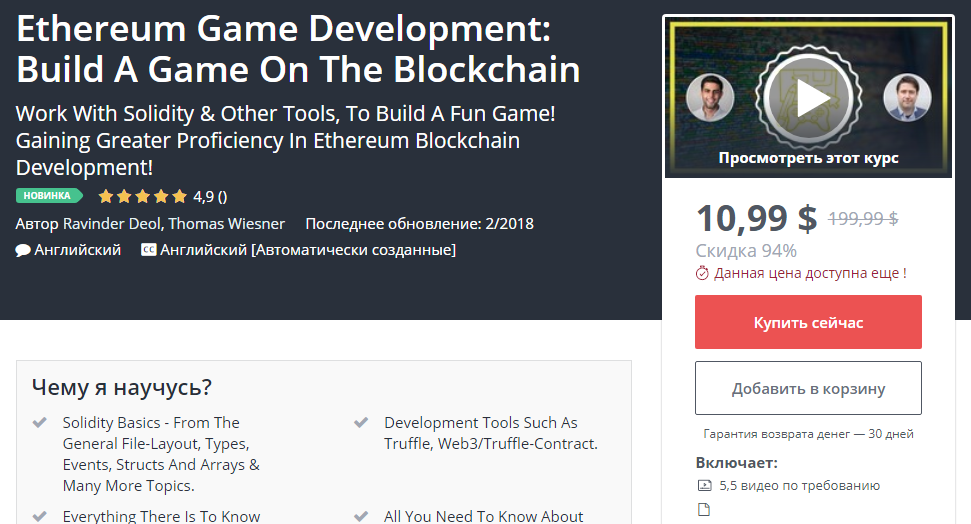
Task: Click the video icon beside "5,5 видео"
Action: [x=704, y=485]
